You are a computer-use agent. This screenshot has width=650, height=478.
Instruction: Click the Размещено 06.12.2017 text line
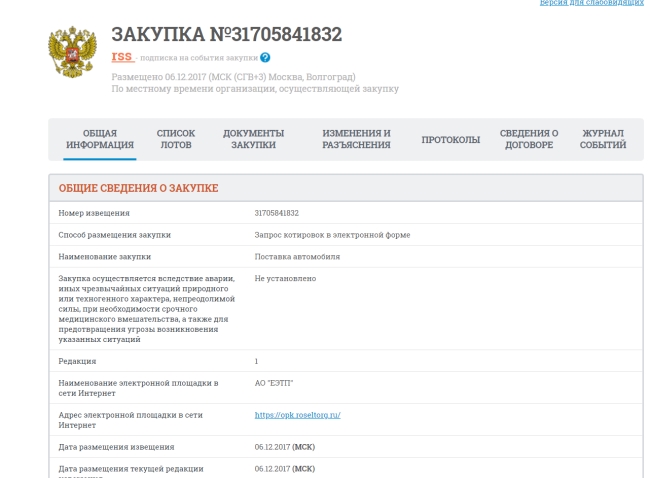coord(233,77)
